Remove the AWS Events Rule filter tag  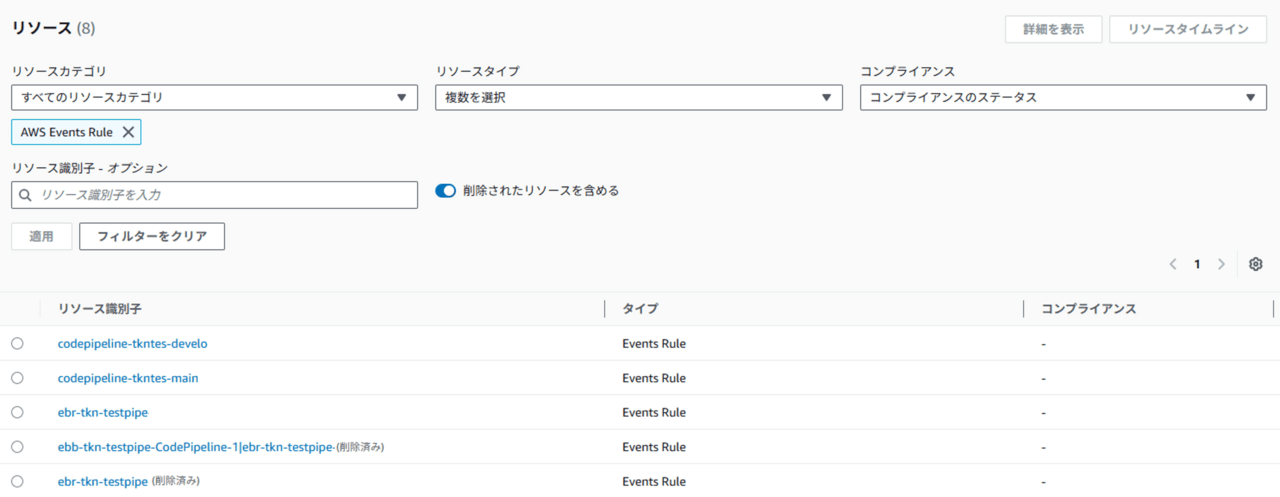pos(128,132)
